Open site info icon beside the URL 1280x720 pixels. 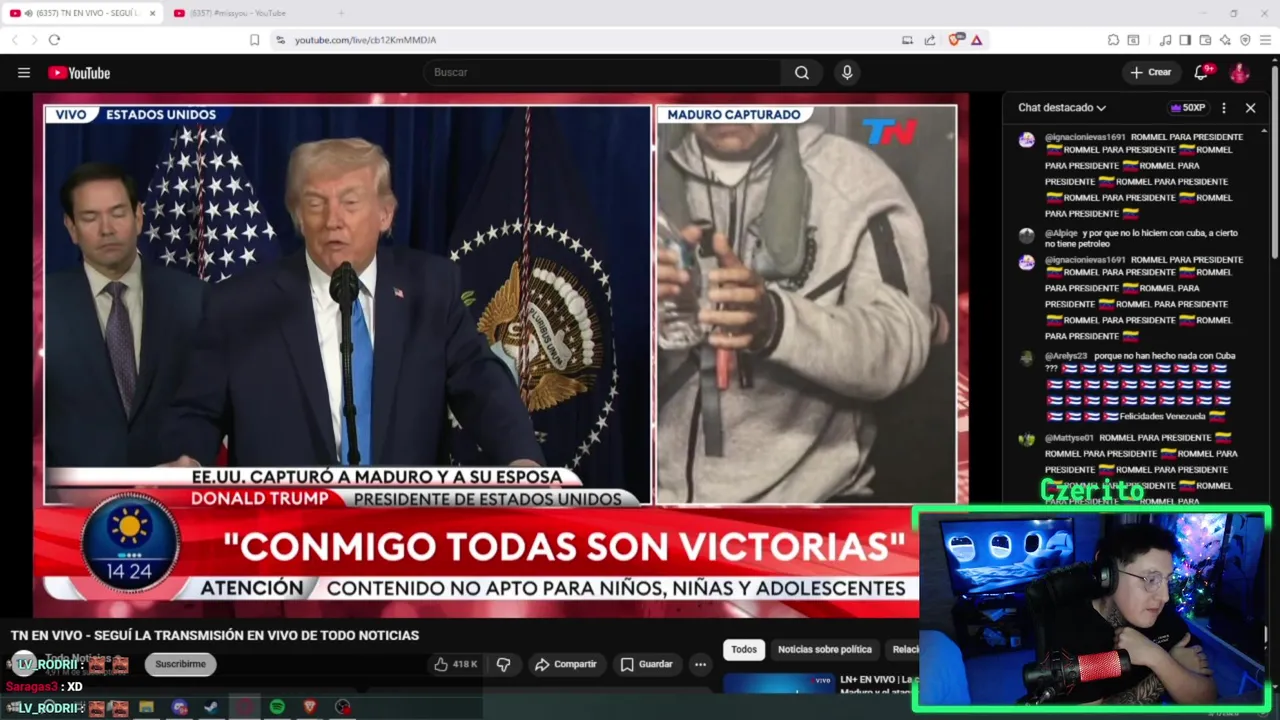tap(280, 40)
